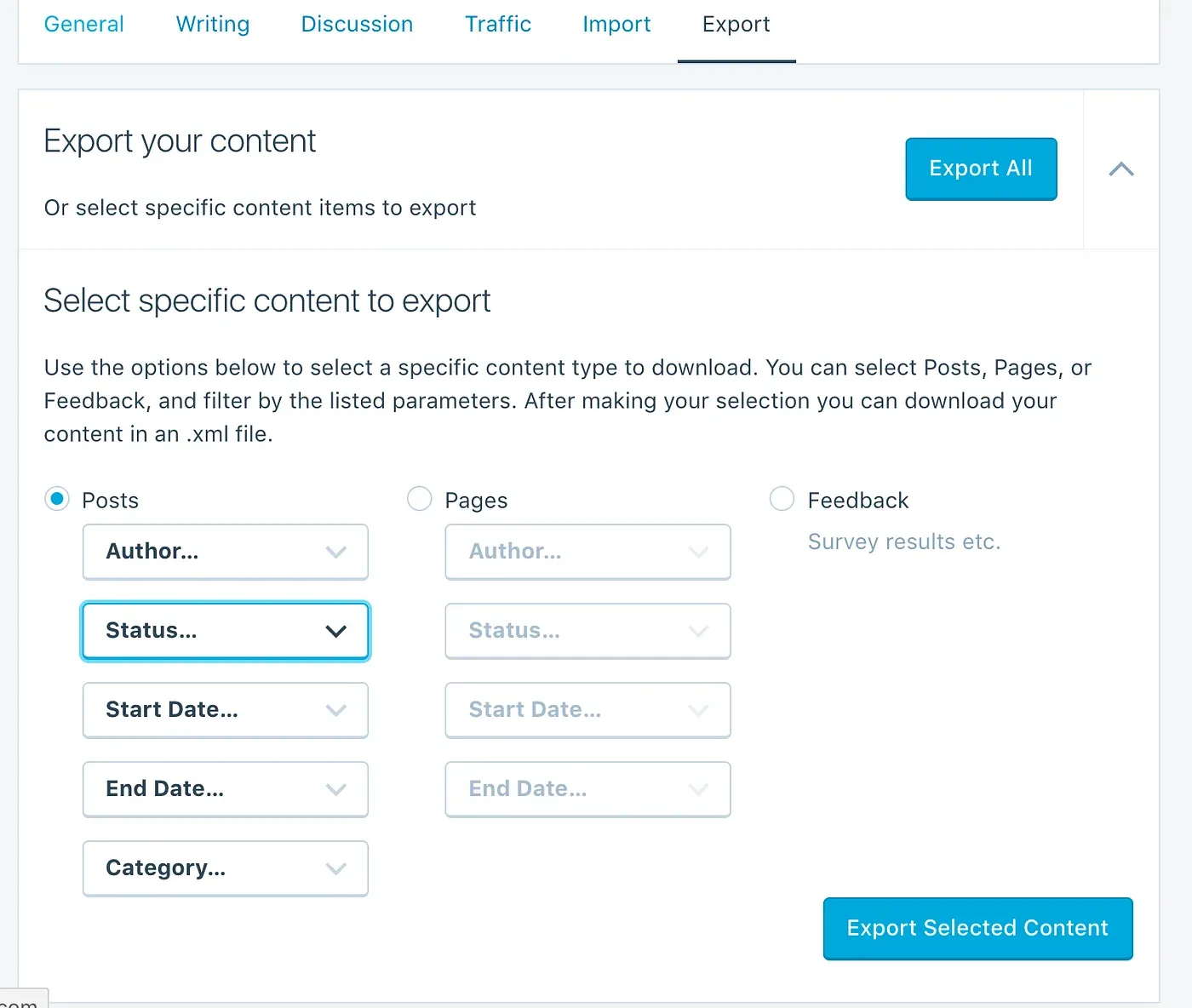Image resolution: width=1192 pixels, height=1008 pixels.
Task: Open the Posts Author dropdown
Action: (226, 552)
